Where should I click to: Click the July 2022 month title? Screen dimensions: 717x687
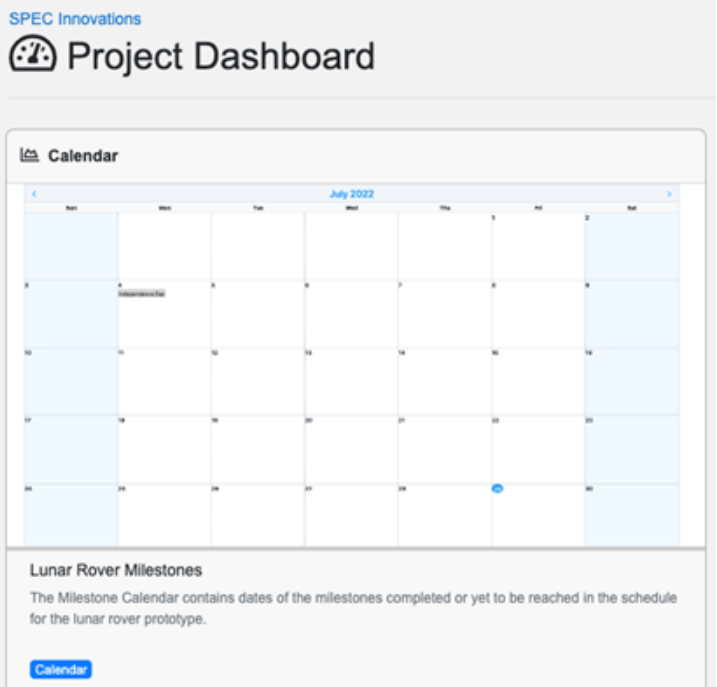[351, 194]
